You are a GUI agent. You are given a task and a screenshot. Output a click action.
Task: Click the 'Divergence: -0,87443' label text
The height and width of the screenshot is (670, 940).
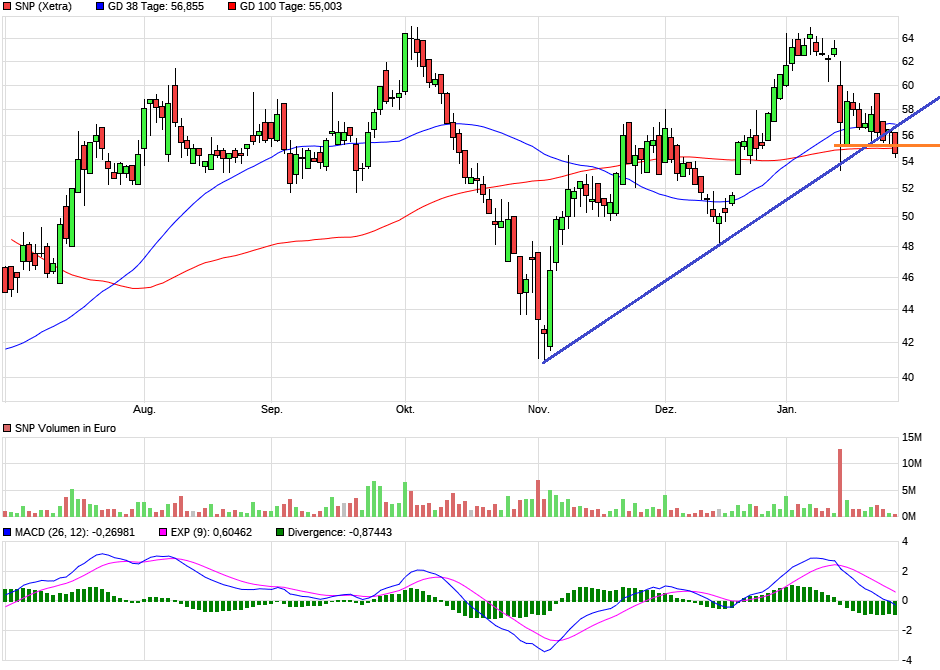(x=340, y=532)
